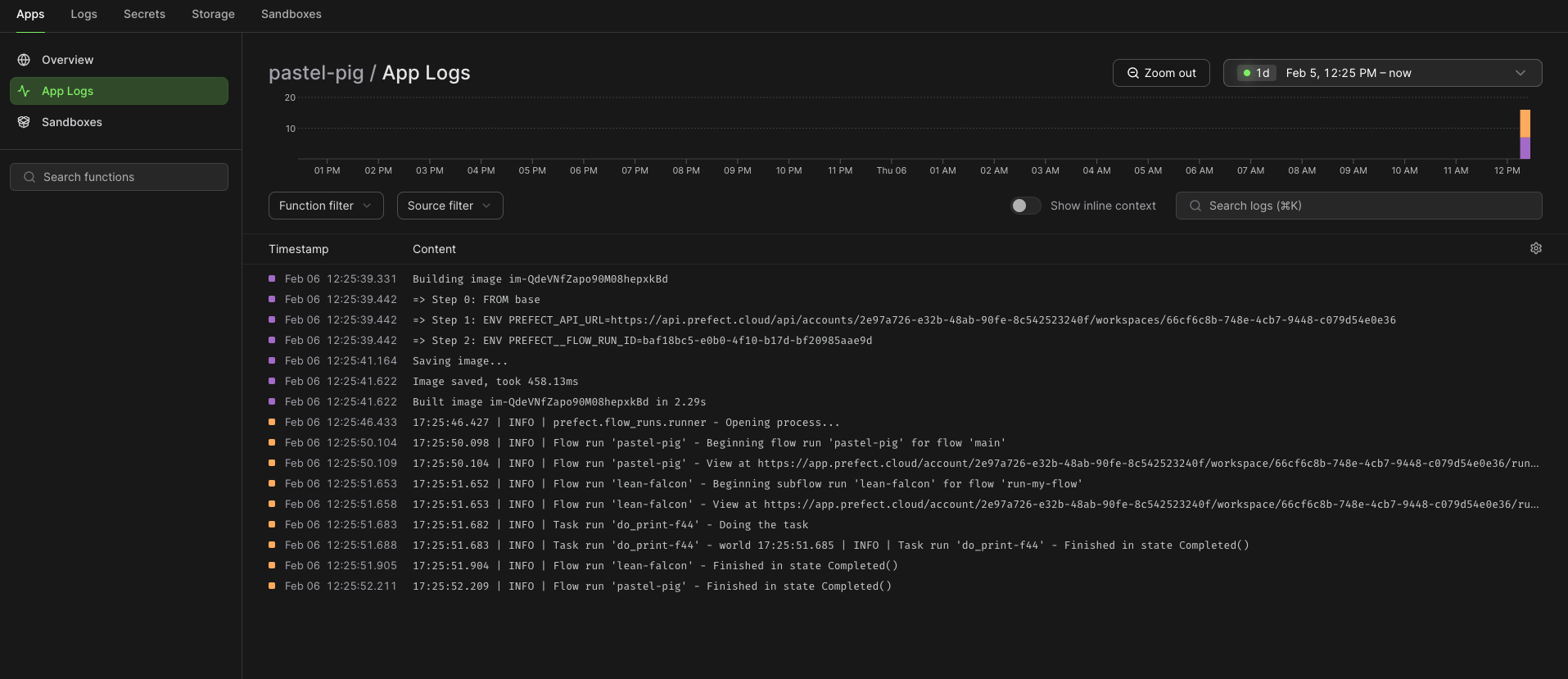The height and width of the screenshot is (679, 1568).
Task: Open the time range selector chevron
Action: tap(1521, 73)
